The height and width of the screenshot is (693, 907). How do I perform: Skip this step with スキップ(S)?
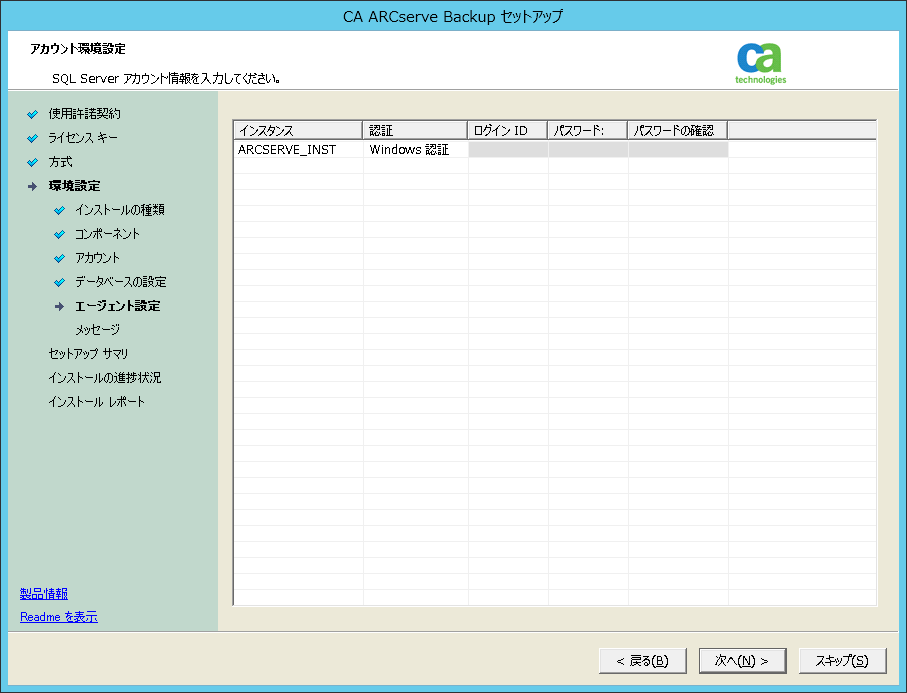842,661
